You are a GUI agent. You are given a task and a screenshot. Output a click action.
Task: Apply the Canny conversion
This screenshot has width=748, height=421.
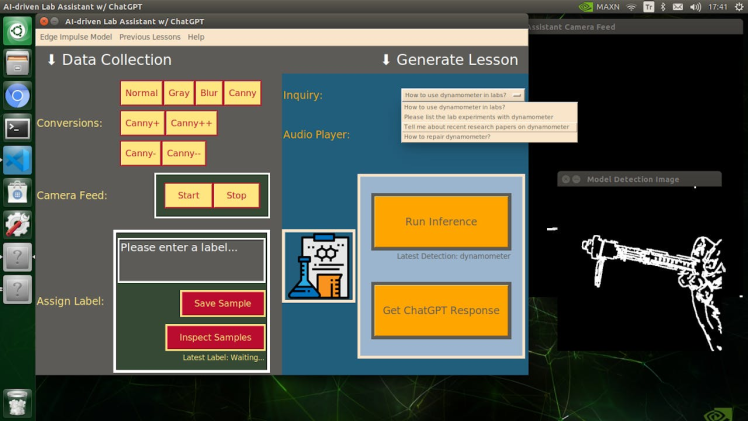pyautogui.click(x=242, y=93)
